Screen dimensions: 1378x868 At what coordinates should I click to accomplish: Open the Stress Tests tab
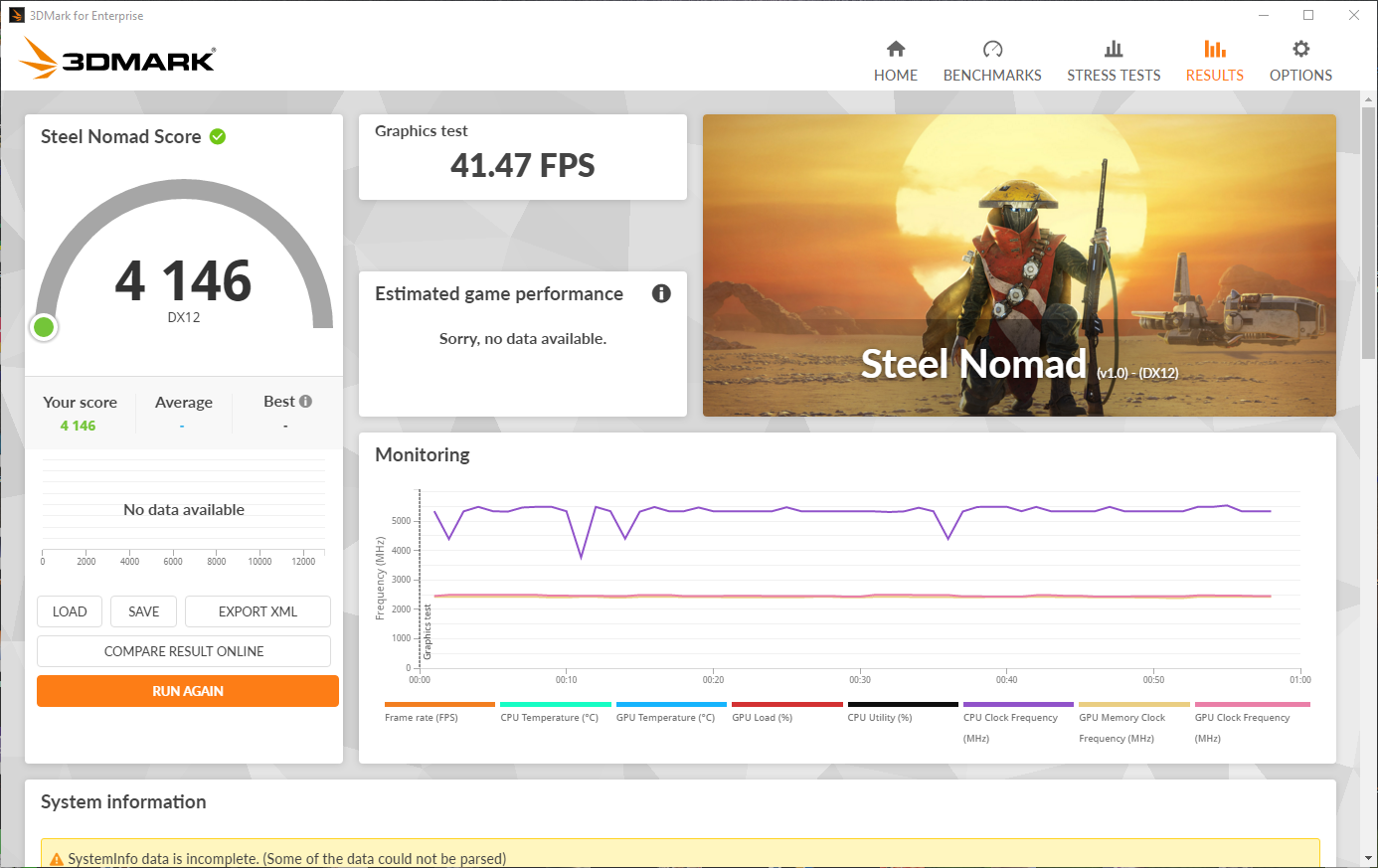(x=1114, y=62)
